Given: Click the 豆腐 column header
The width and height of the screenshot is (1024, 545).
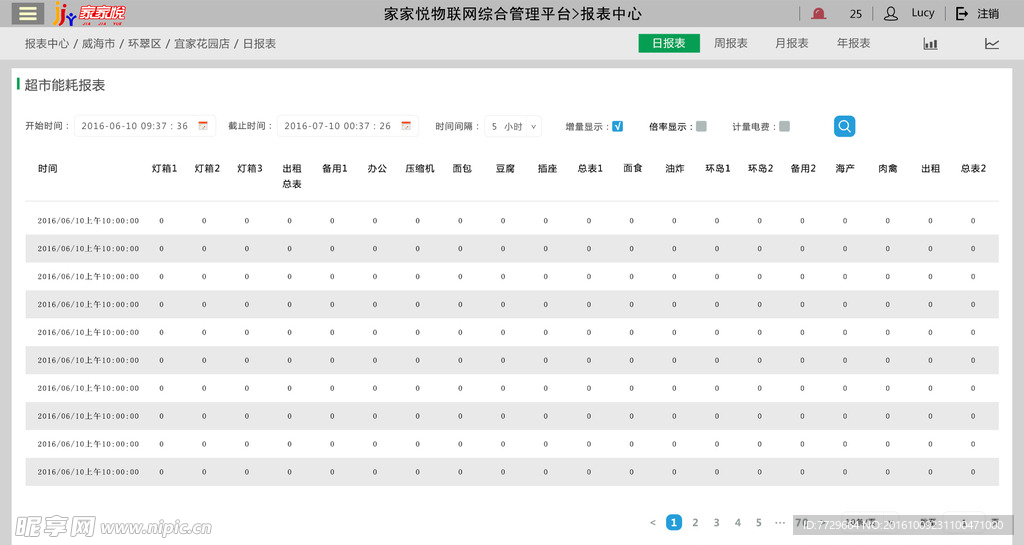Looking at the screenshot, I should tap(505, 168).
